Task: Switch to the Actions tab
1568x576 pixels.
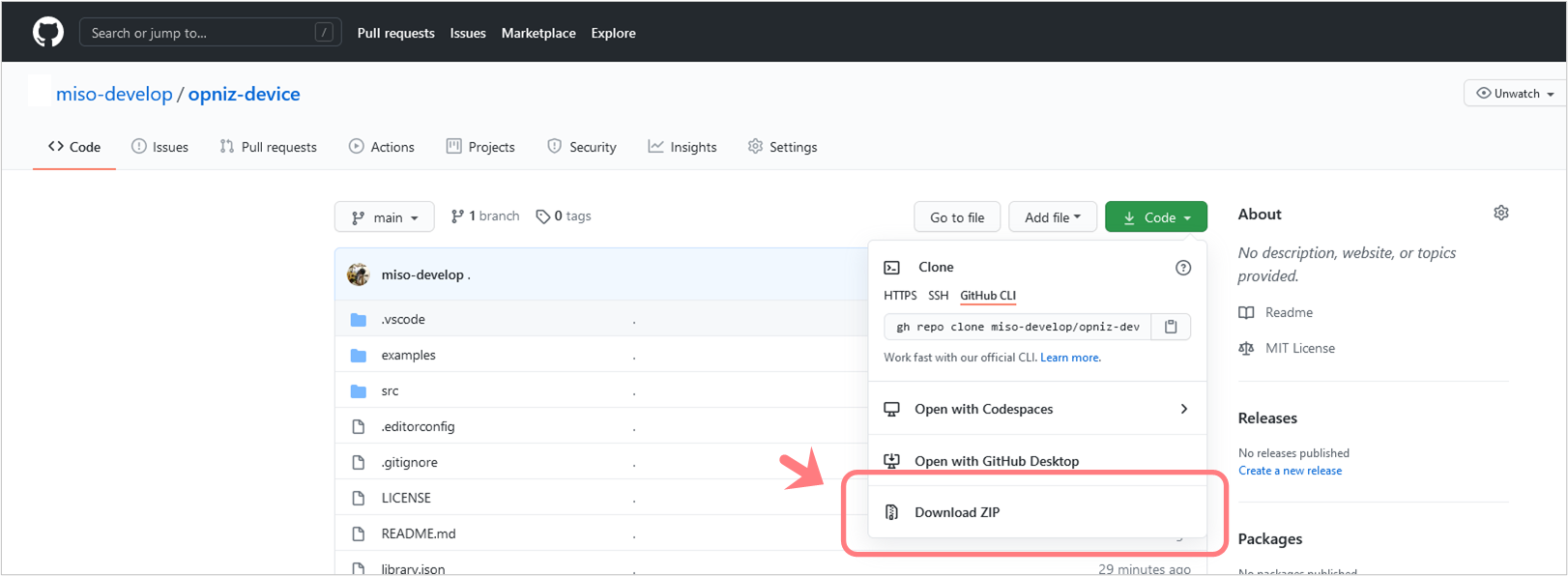Action: [382, 147]
